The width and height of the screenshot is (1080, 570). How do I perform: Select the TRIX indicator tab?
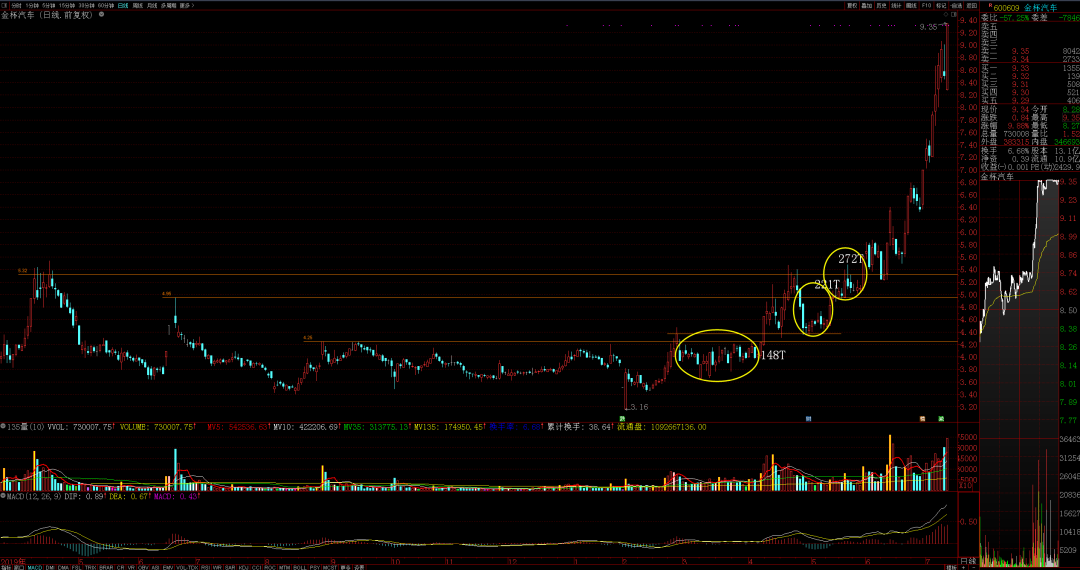[x=90, y=567]
